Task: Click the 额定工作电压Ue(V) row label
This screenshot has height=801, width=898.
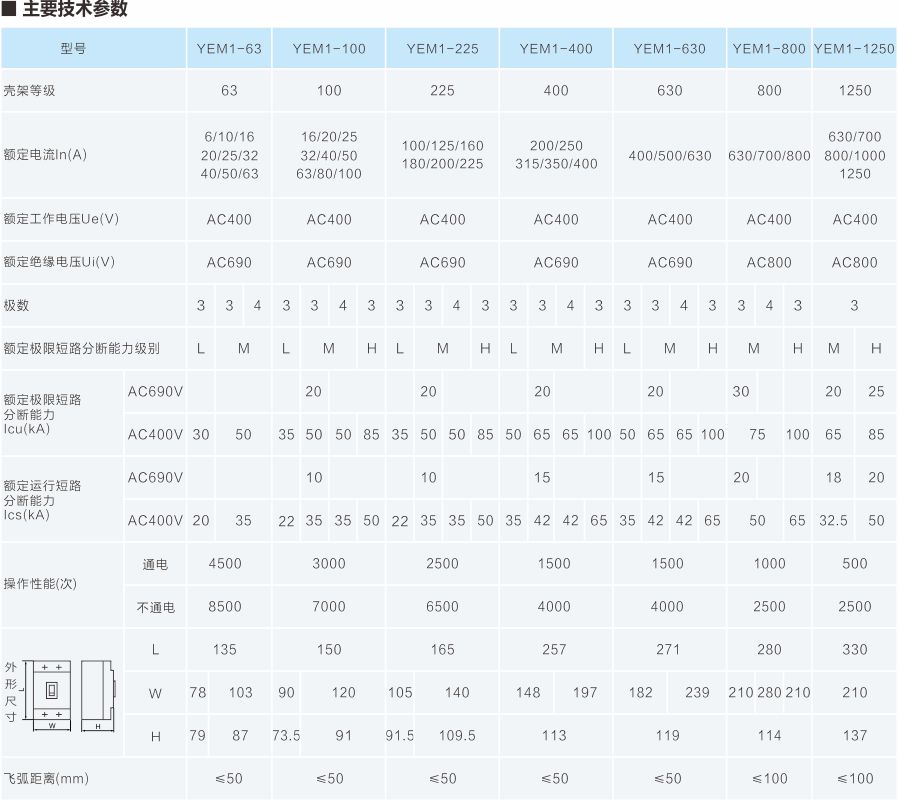Action: (61, 219)
